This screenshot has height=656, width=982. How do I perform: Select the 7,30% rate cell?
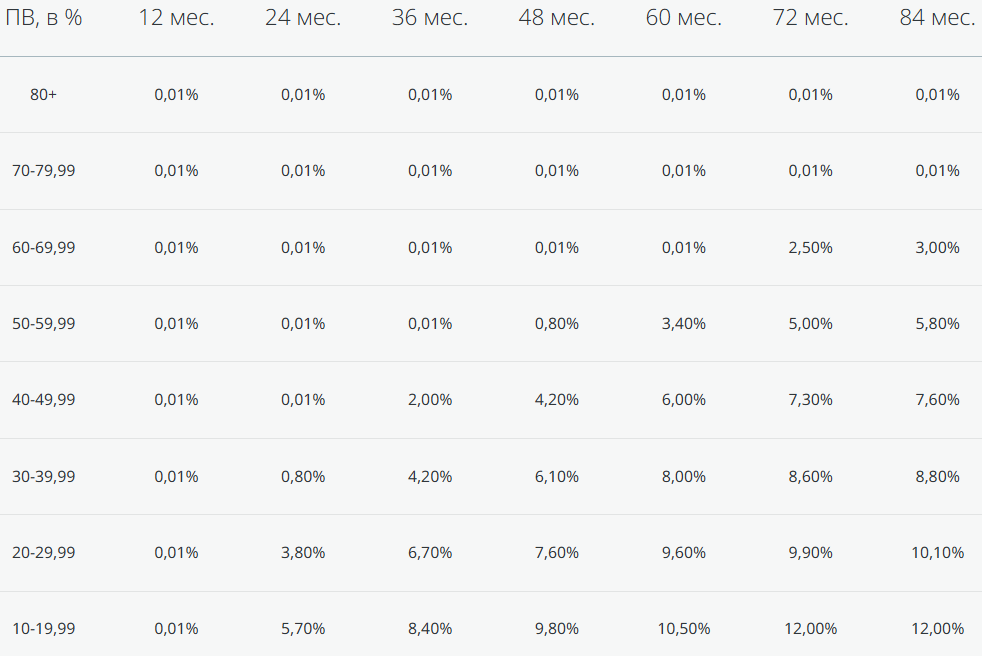810,400
